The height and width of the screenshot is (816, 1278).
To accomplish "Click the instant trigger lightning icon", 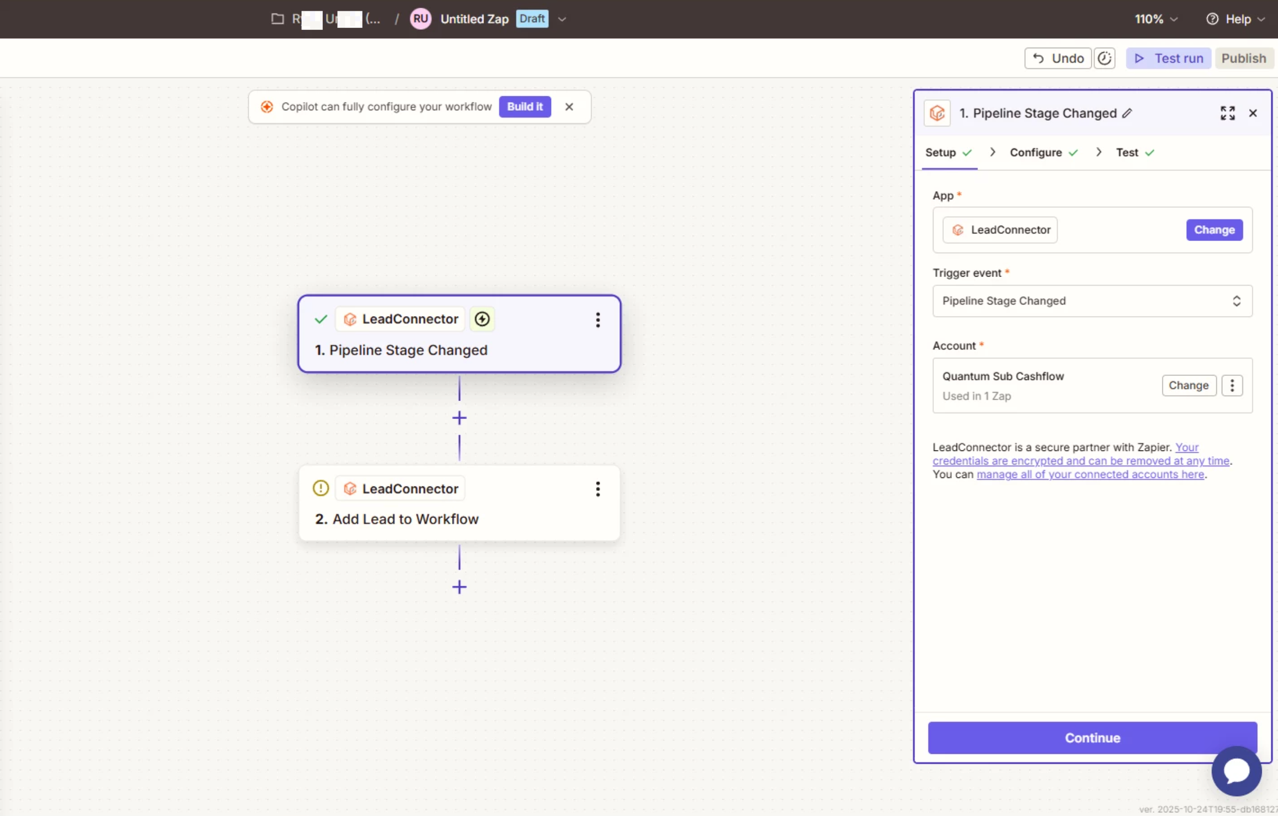I will pos(482,319).
